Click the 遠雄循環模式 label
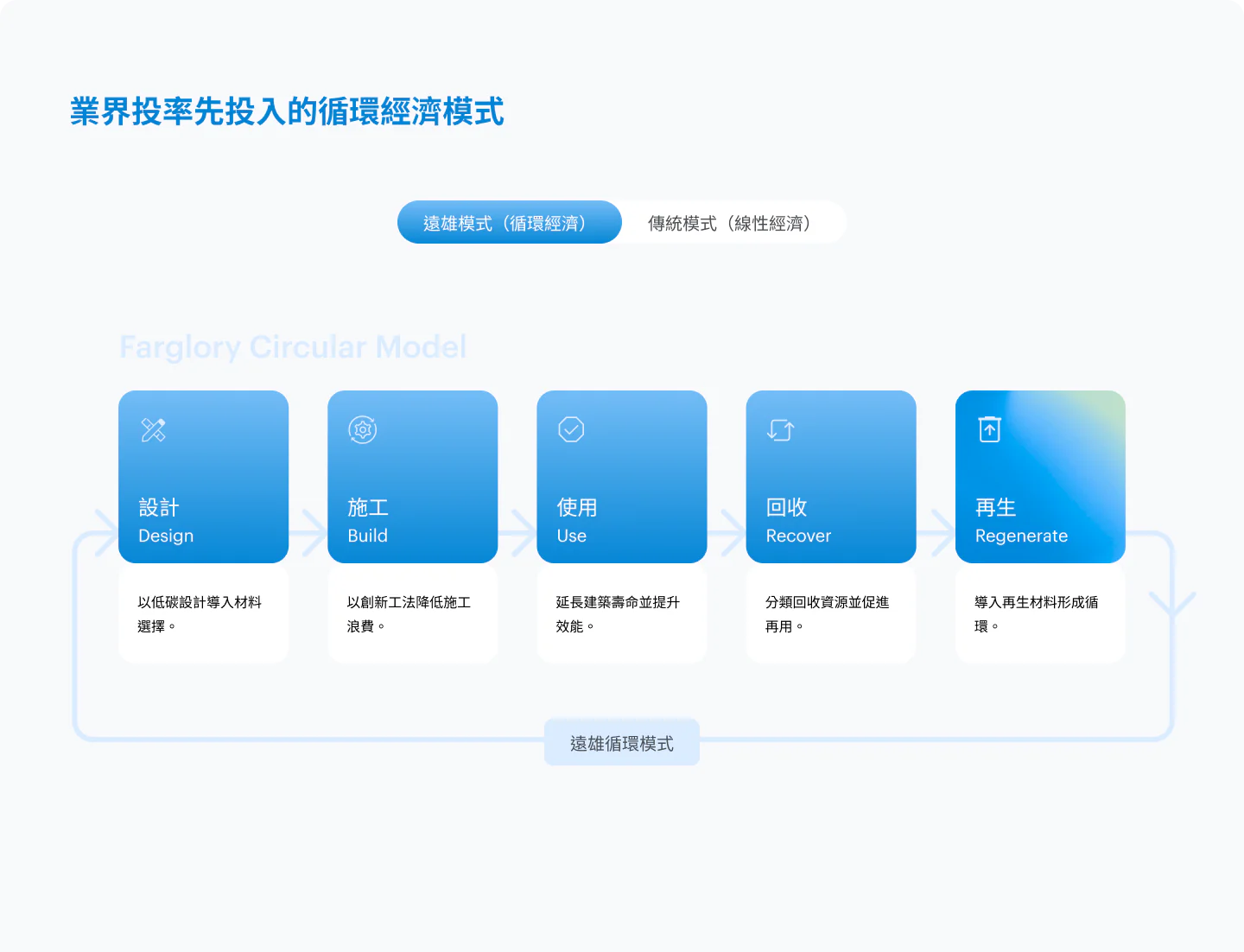1244x952 pixels. [622, 743]
